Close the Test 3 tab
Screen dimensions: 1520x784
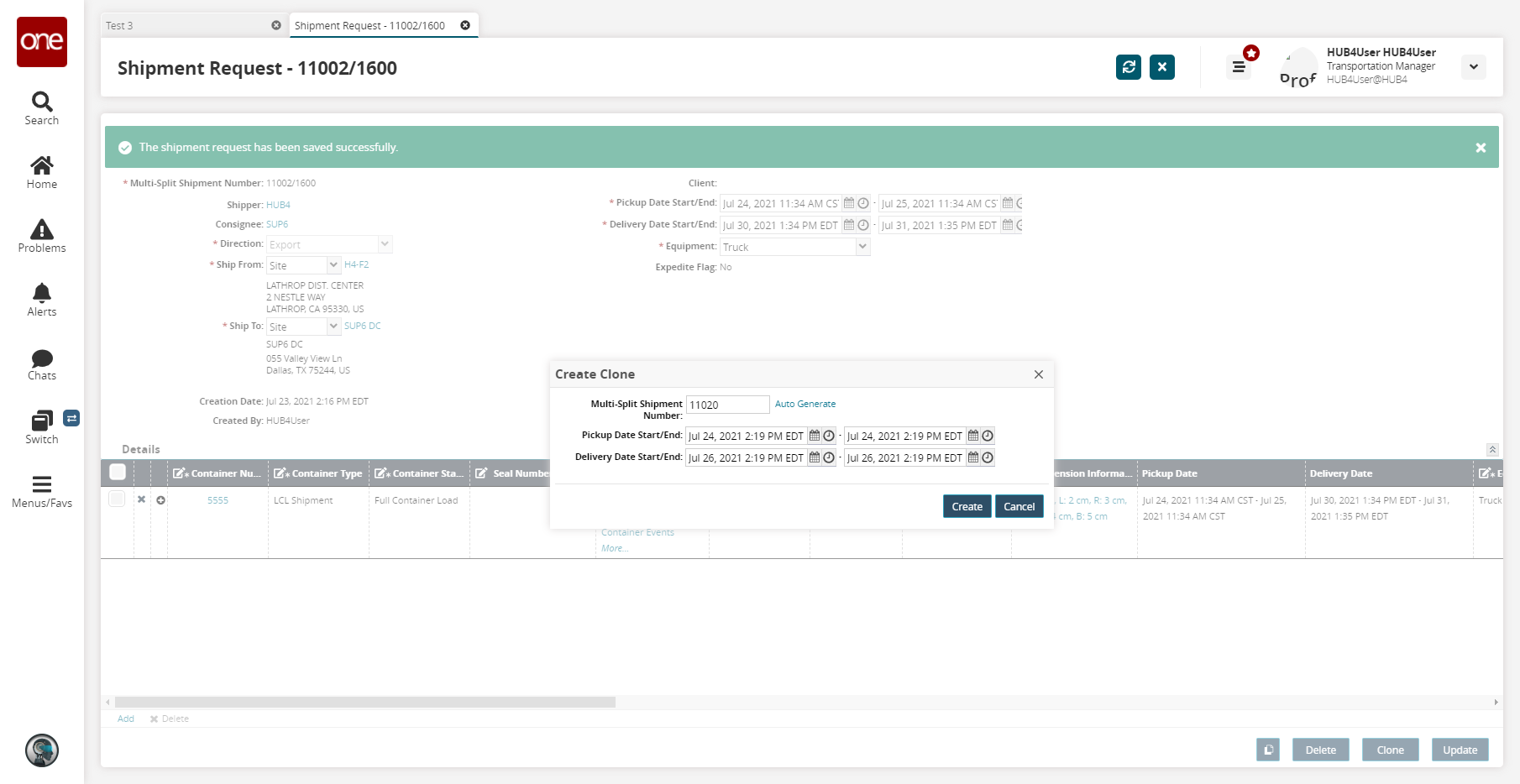pyautogui.click(x=276, y=25)
